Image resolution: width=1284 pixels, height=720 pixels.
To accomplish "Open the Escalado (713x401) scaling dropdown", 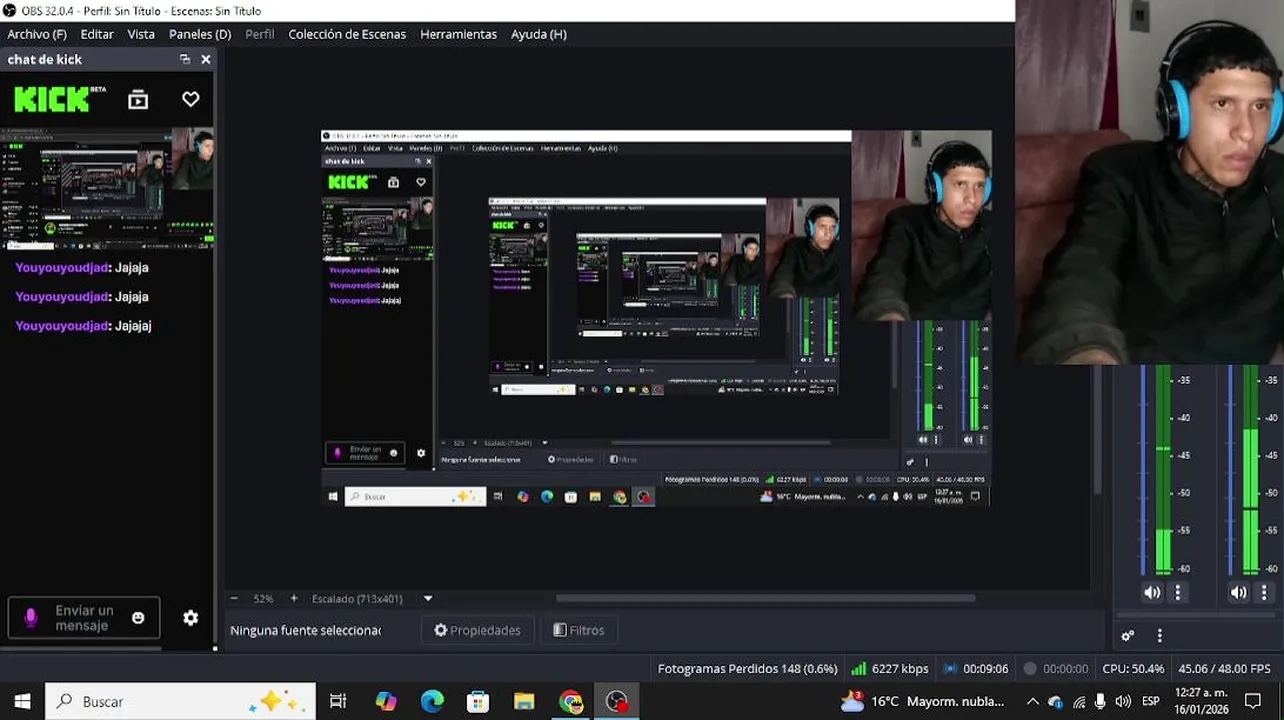I will click(372, 599).
